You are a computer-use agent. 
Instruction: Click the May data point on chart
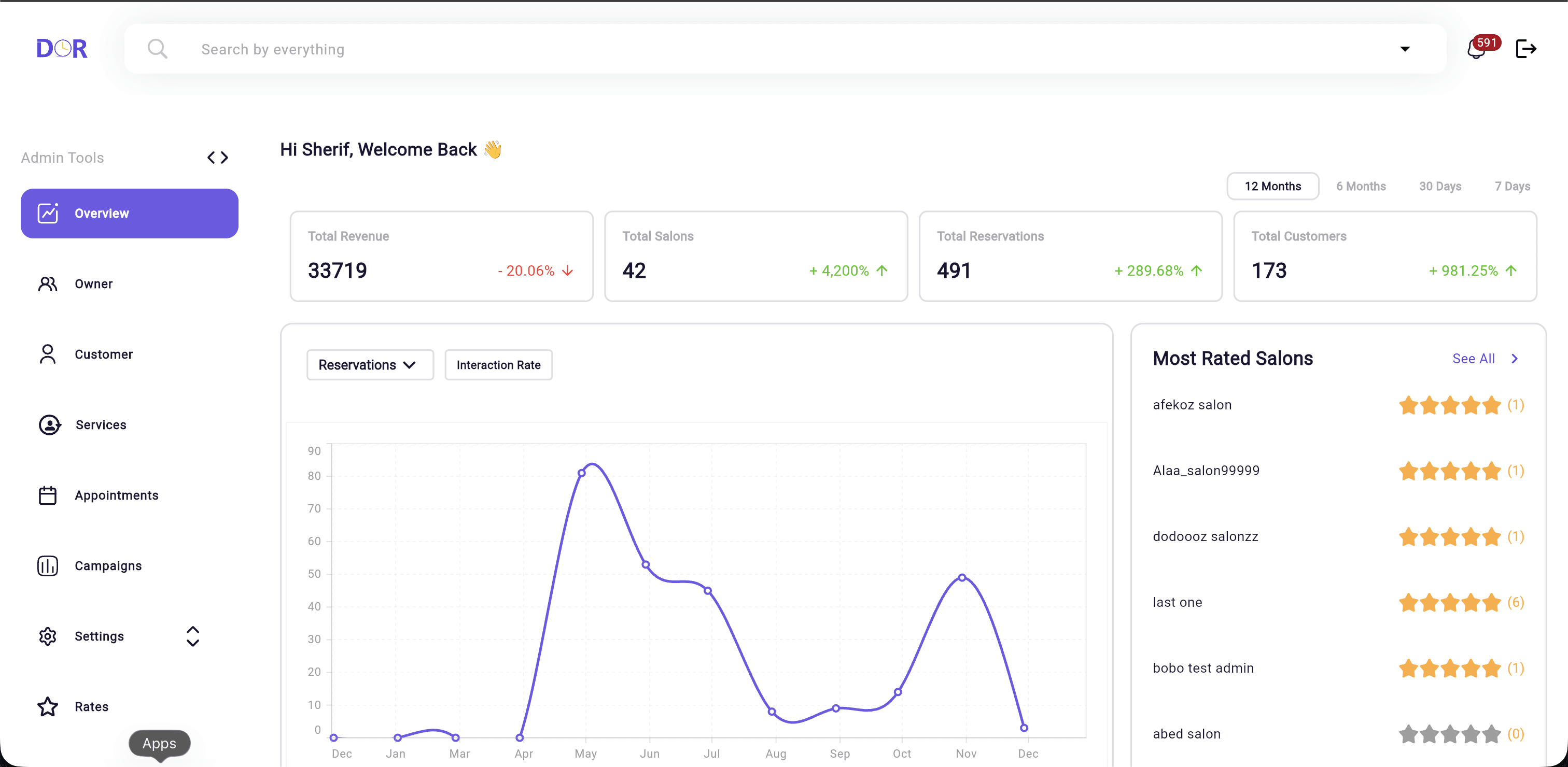click(x=582, y=473)
